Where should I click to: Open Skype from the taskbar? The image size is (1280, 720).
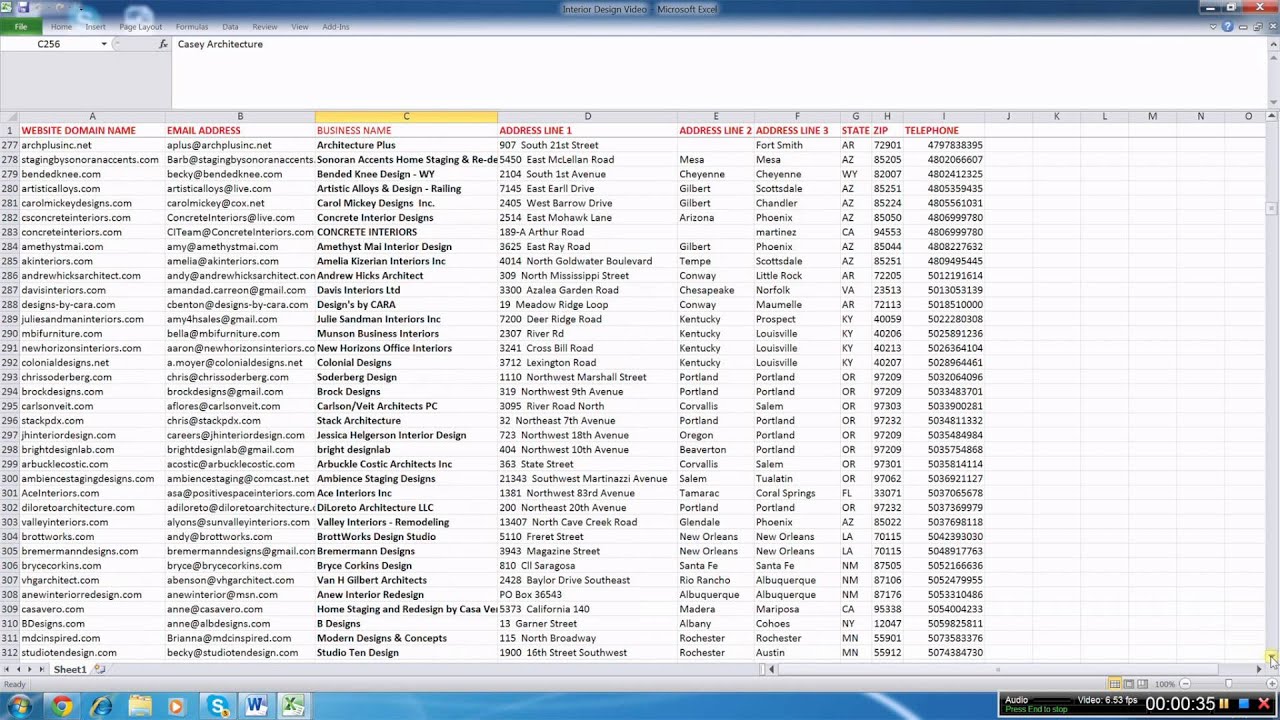point(218,706)
